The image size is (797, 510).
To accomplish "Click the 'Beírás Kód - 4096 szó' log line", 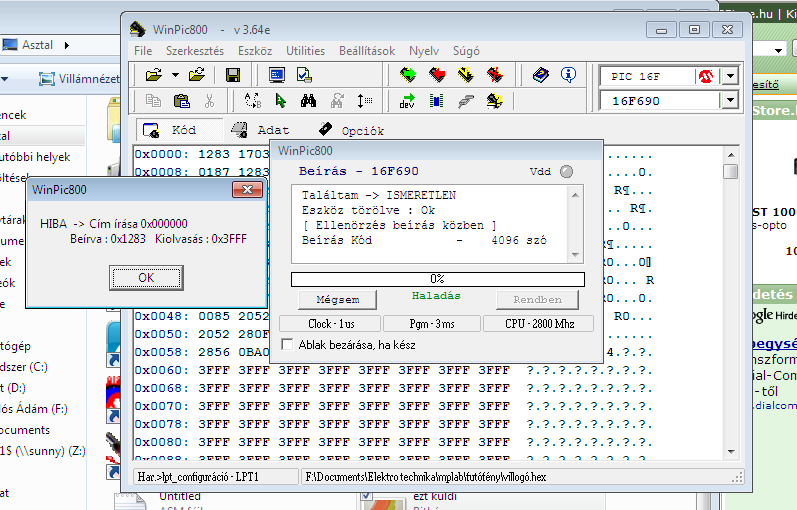I will [x=424, y=240].
